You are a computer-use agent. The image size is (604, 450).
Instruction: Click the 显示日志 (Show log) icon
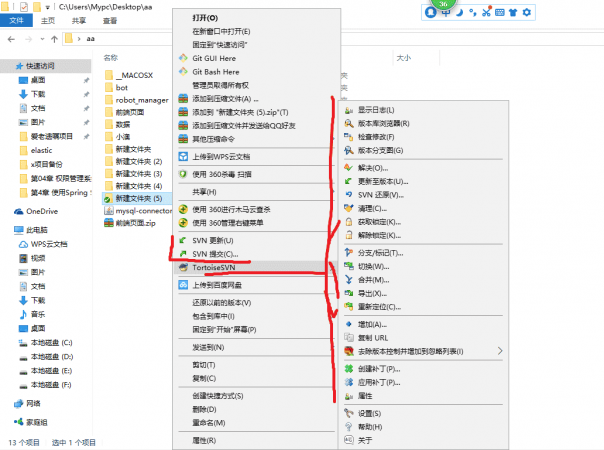point(349,110)
